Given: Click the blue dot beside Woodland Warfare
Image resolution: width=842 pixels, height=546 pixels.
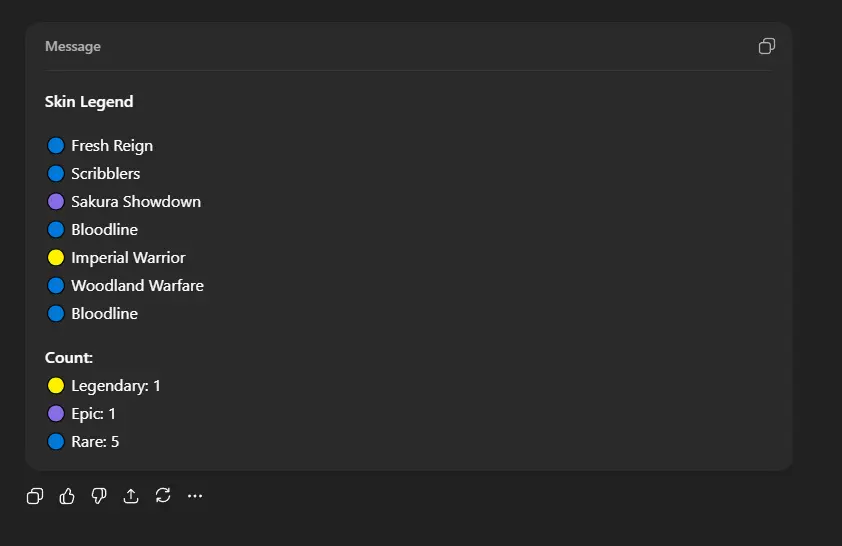Looking at the screenshot, I should pos(56,286).
